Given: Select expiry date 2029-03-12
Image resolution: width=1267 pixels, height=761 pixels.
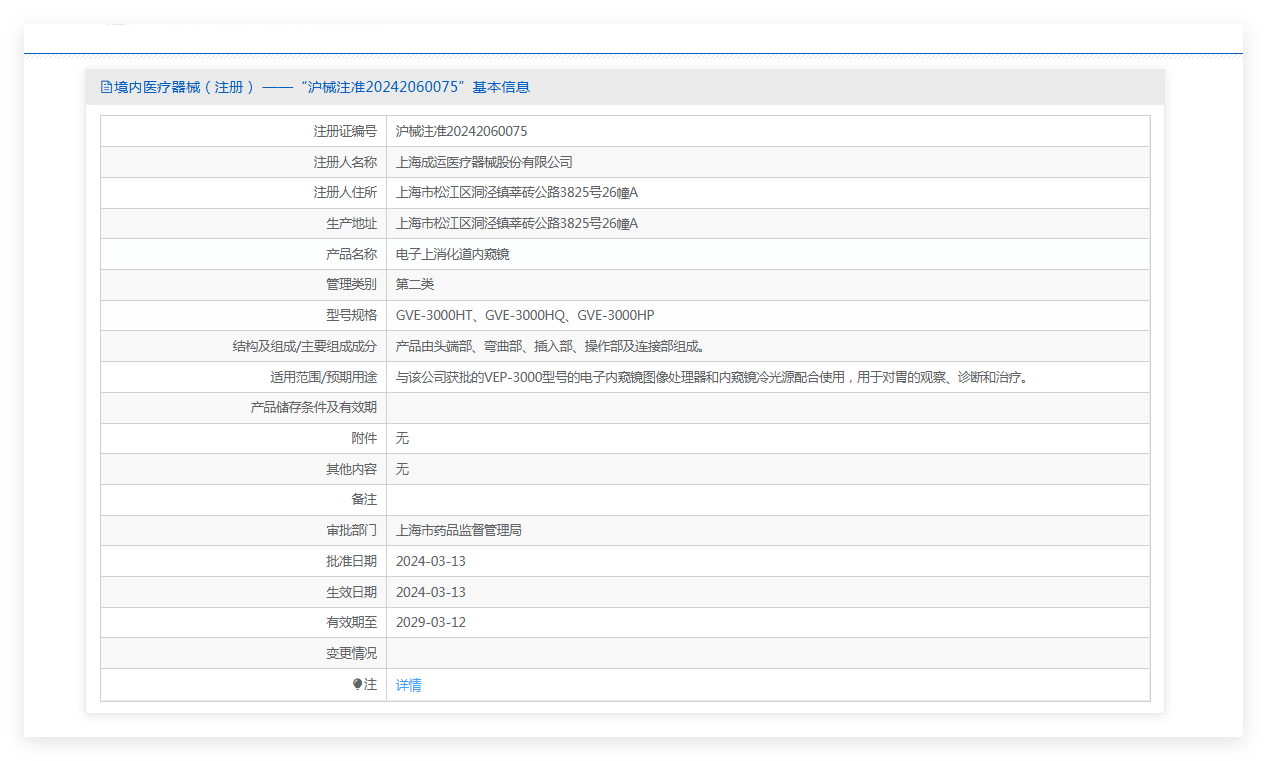Looking at the screenshot, I should (x=431, y=622).
